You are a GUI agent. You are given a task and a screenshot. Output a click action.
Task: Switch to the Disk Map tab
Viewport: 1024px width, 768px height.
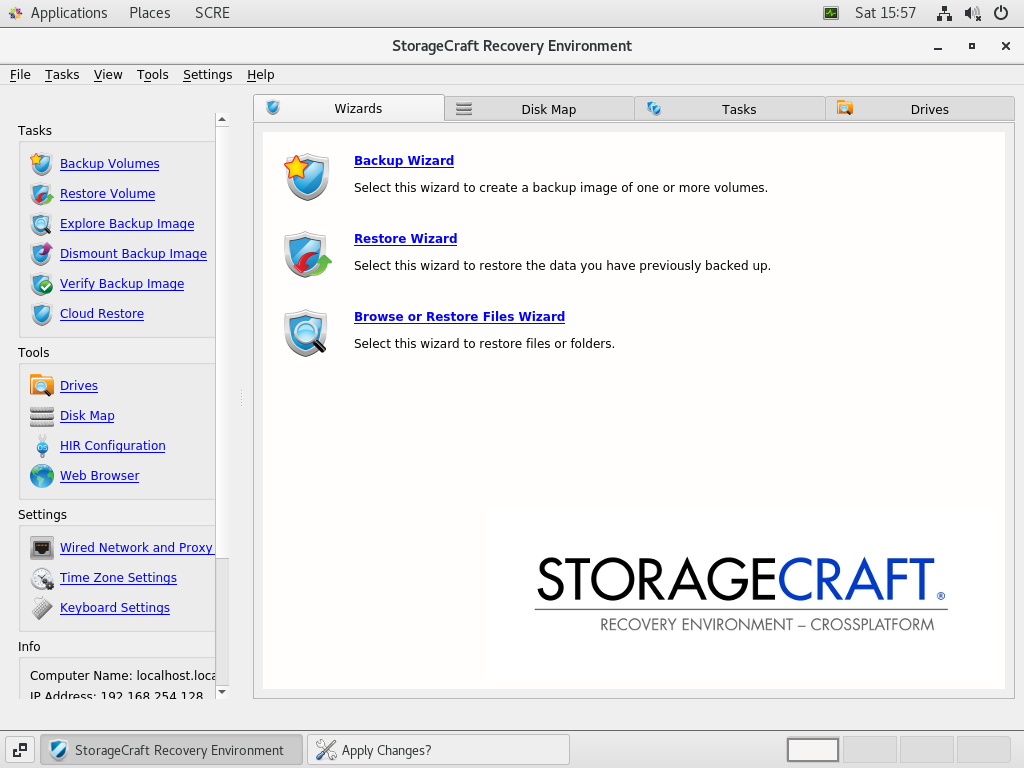(539, 109)
